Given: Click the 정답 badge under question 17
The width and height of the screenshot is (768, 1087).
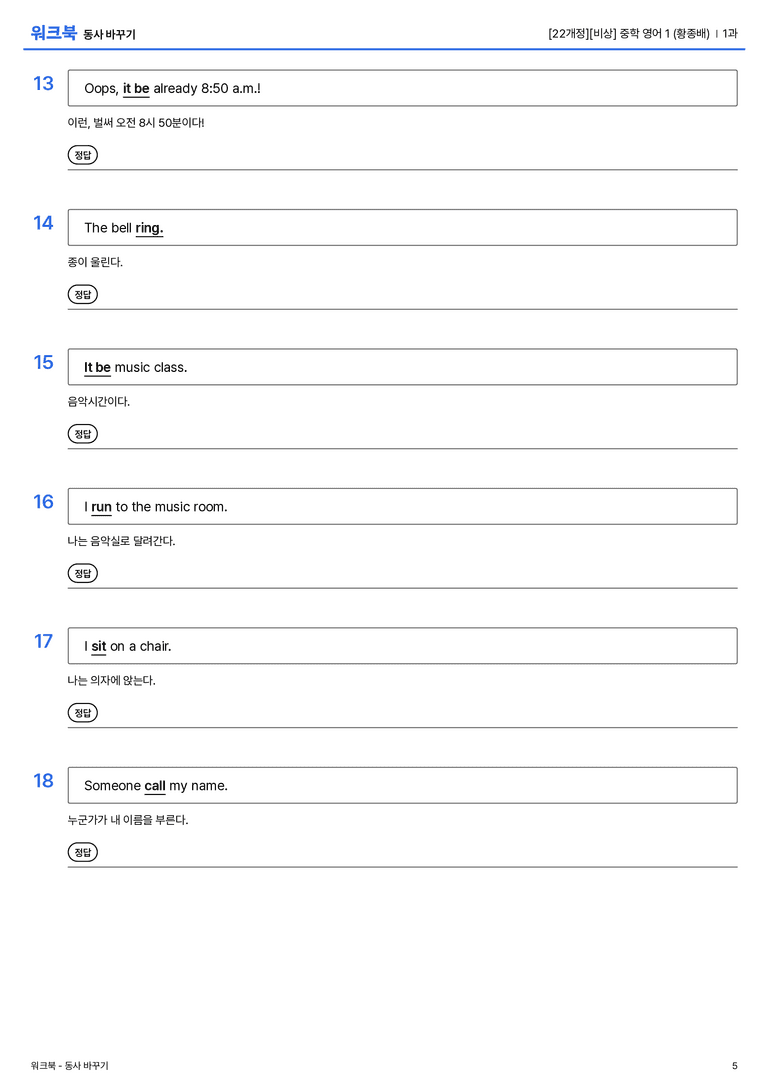Looking at the screenshot, I should pos(82,713).
